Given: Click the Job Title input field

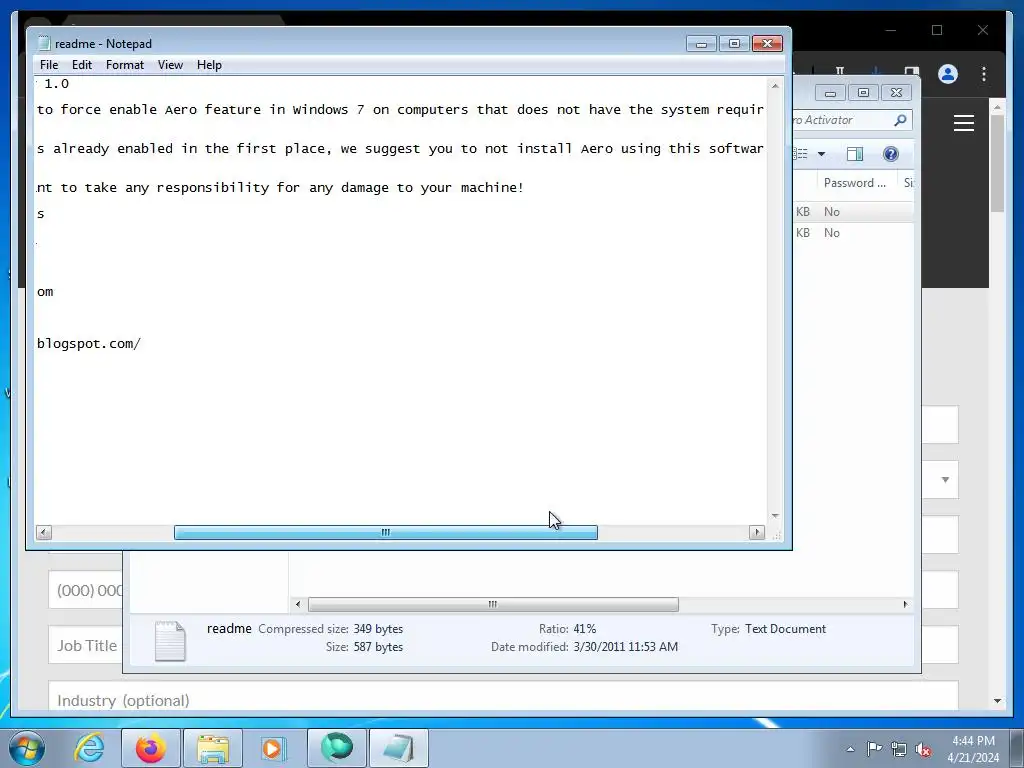Looking at the screenshot, I should point(86,645).
